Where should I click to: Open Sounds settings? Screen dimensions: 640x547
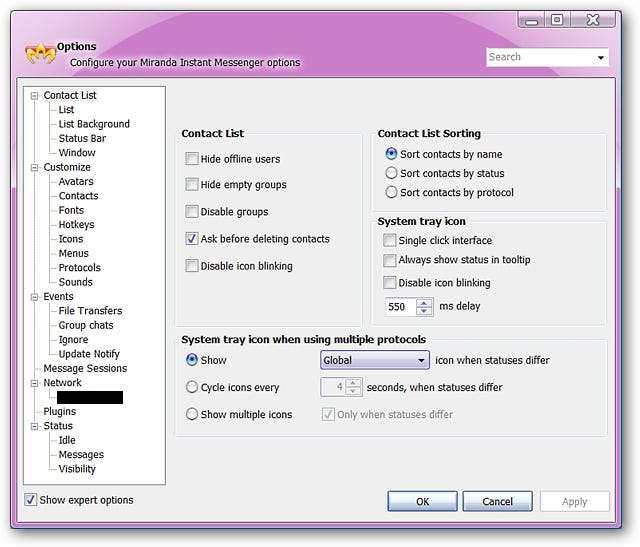click(x=76, y=282)
